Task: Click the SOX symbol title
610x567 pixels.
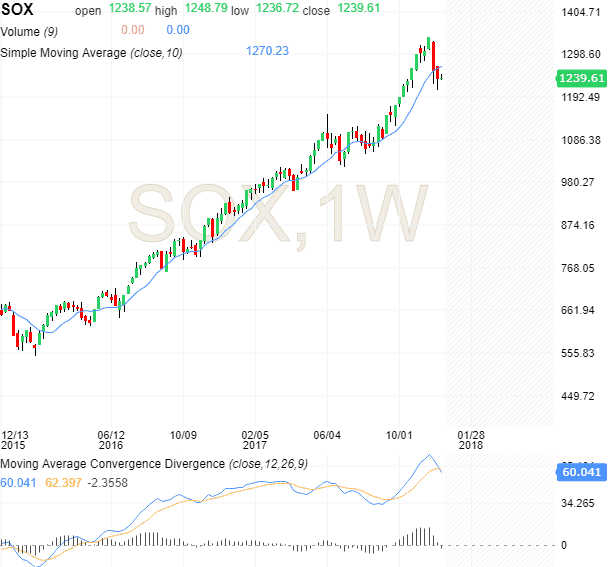Action: (x=18, y=12)
